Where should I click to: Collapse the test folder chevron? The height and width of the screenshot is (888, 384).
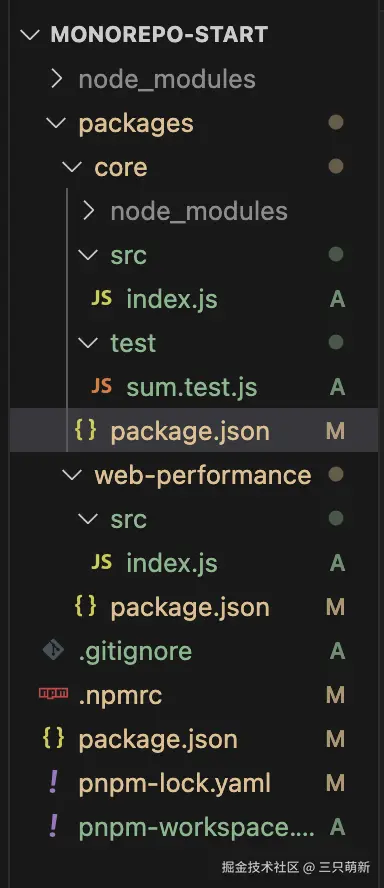click(x=88, y=343)
